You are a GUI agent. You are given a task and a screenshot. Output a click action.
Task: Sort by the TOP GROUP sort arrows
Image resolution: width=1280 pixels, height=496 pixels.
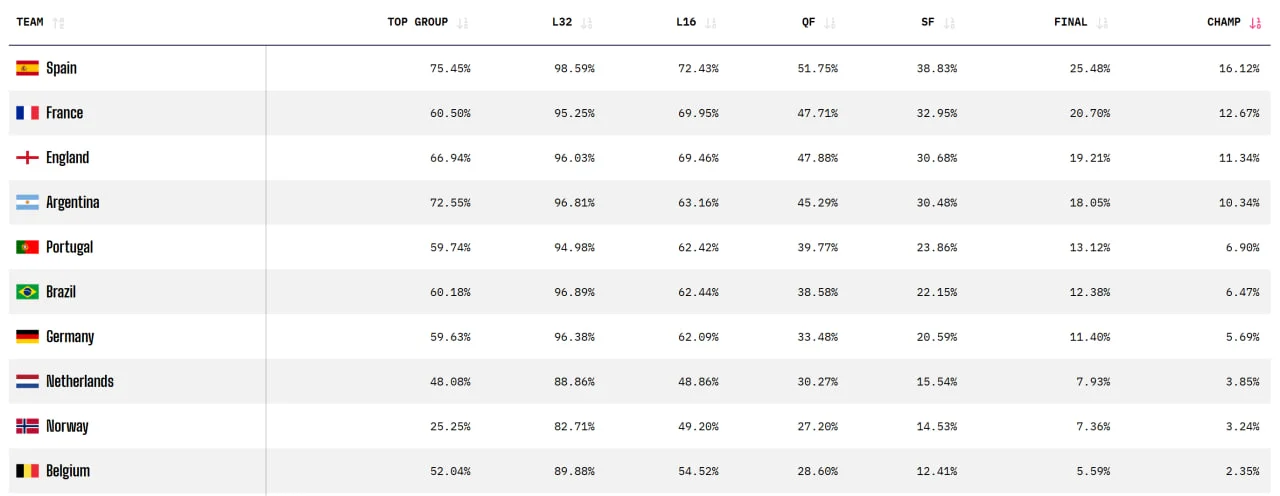coord(462,22)
